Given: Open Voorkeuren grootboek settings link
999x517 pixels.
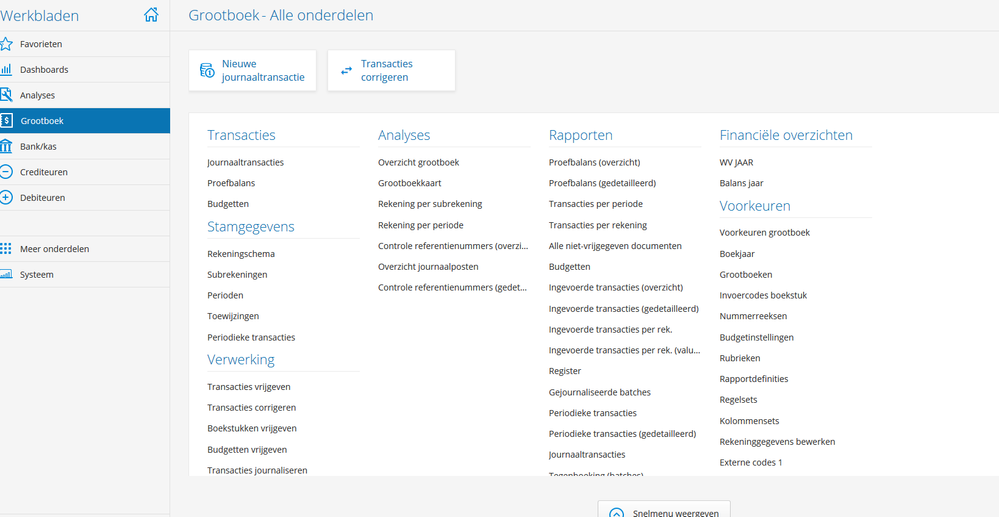Looking at the screenshot, I should pyautogui.click(x=765, y=233).
